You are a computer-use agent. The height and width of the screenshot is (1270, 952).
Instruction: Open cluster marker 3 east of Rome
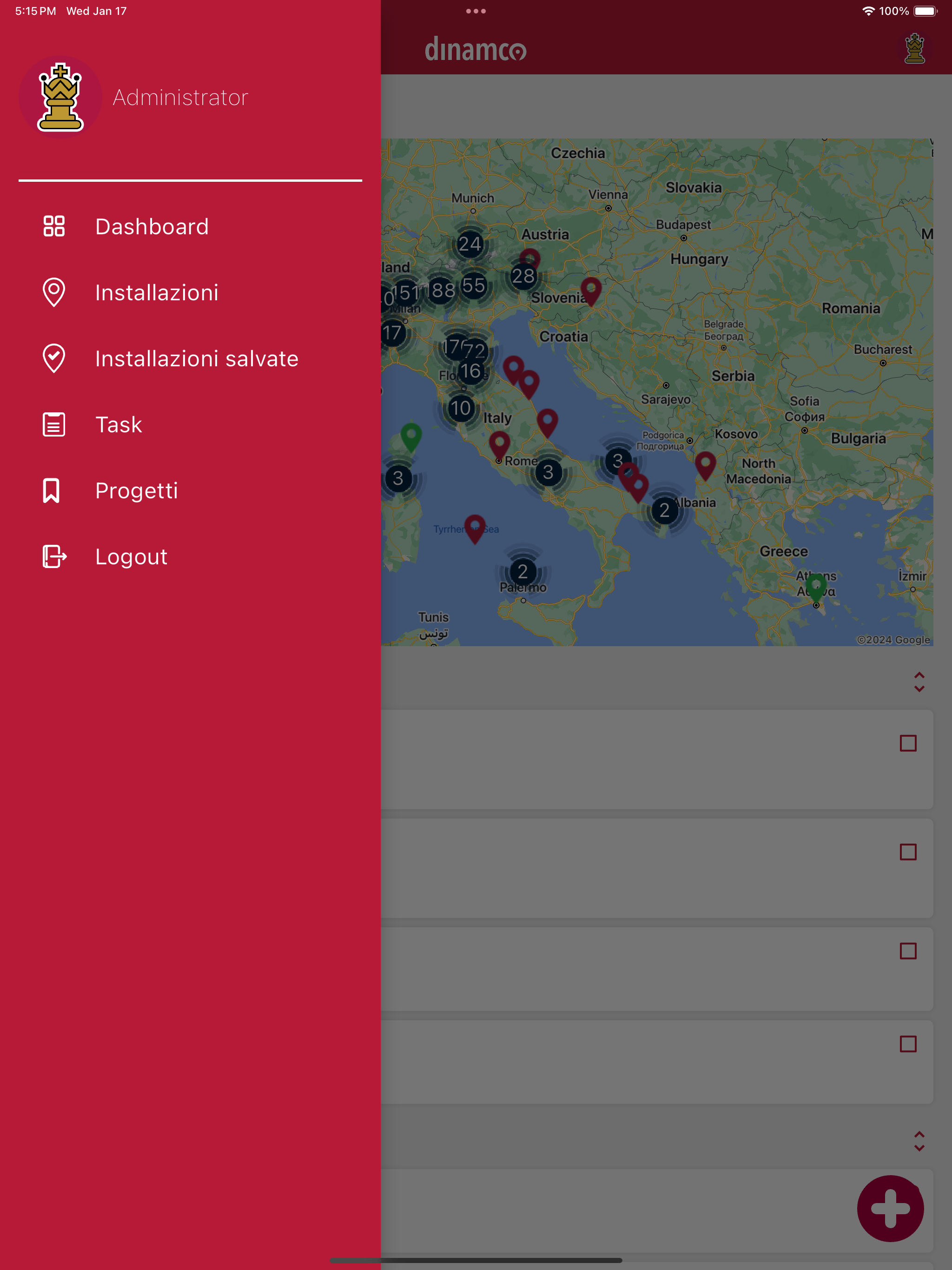(549, 472)
